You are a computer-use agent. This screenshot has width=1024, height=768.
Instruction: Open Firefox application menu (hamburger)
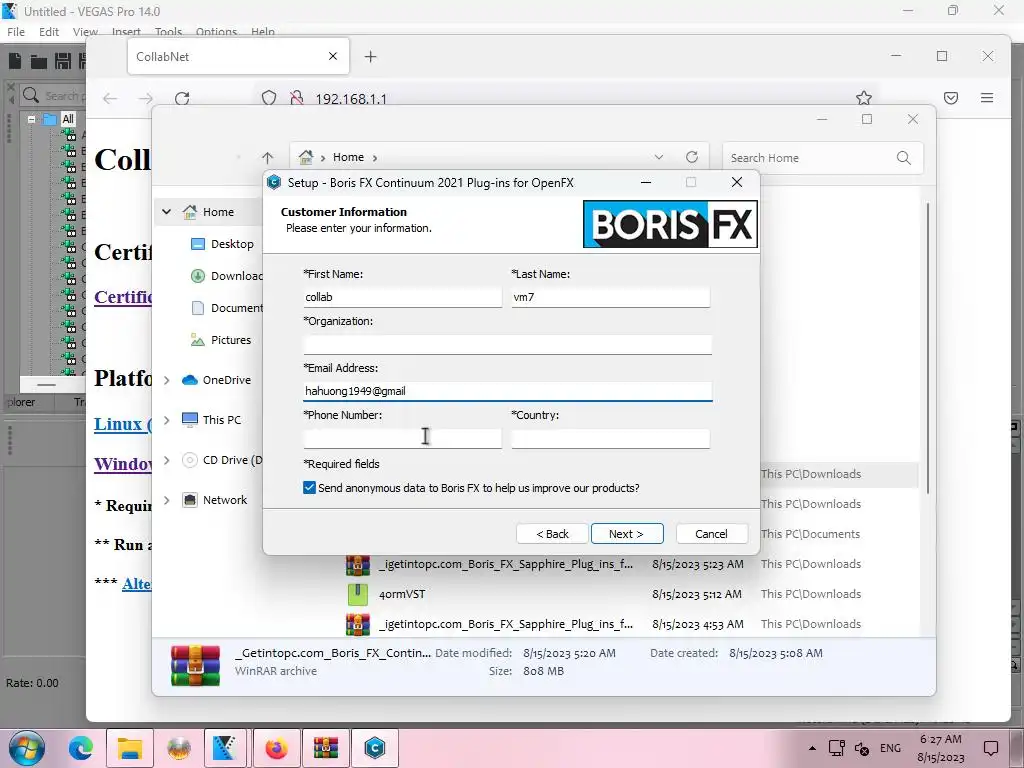click(987, 98)
